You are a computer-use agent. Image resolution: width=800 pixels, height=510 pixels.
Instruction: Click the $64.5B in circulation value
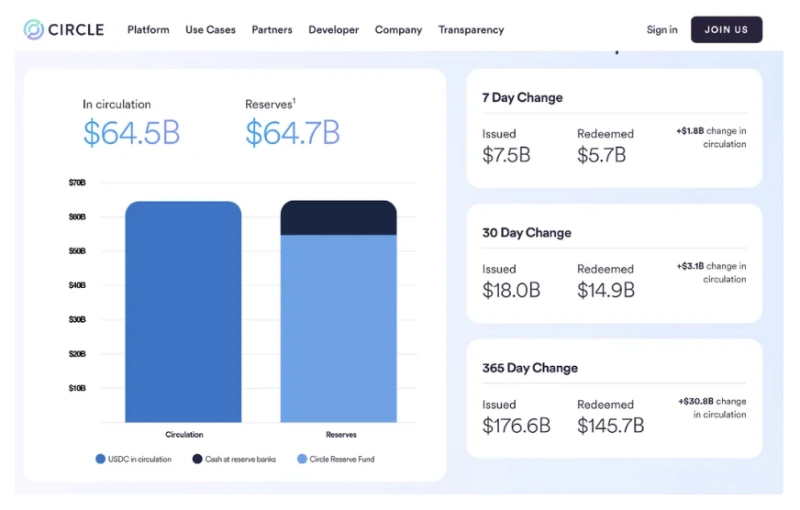tap(132, 133)
